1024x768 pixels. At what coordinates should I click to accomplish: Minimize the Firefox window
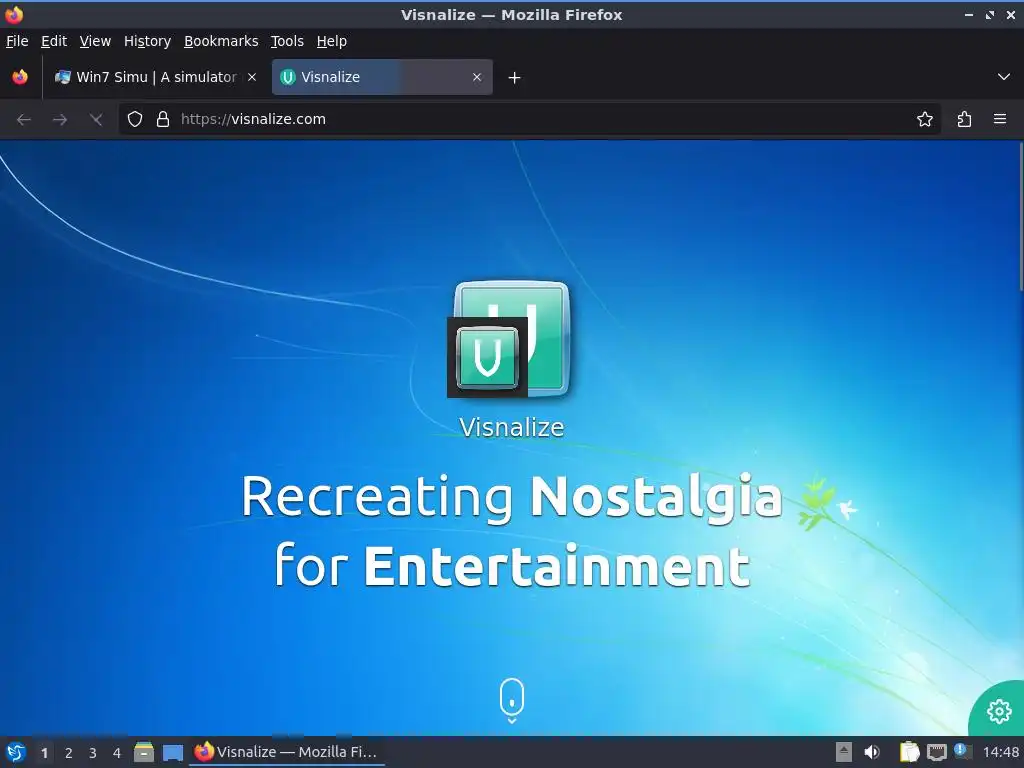(968, 15)
